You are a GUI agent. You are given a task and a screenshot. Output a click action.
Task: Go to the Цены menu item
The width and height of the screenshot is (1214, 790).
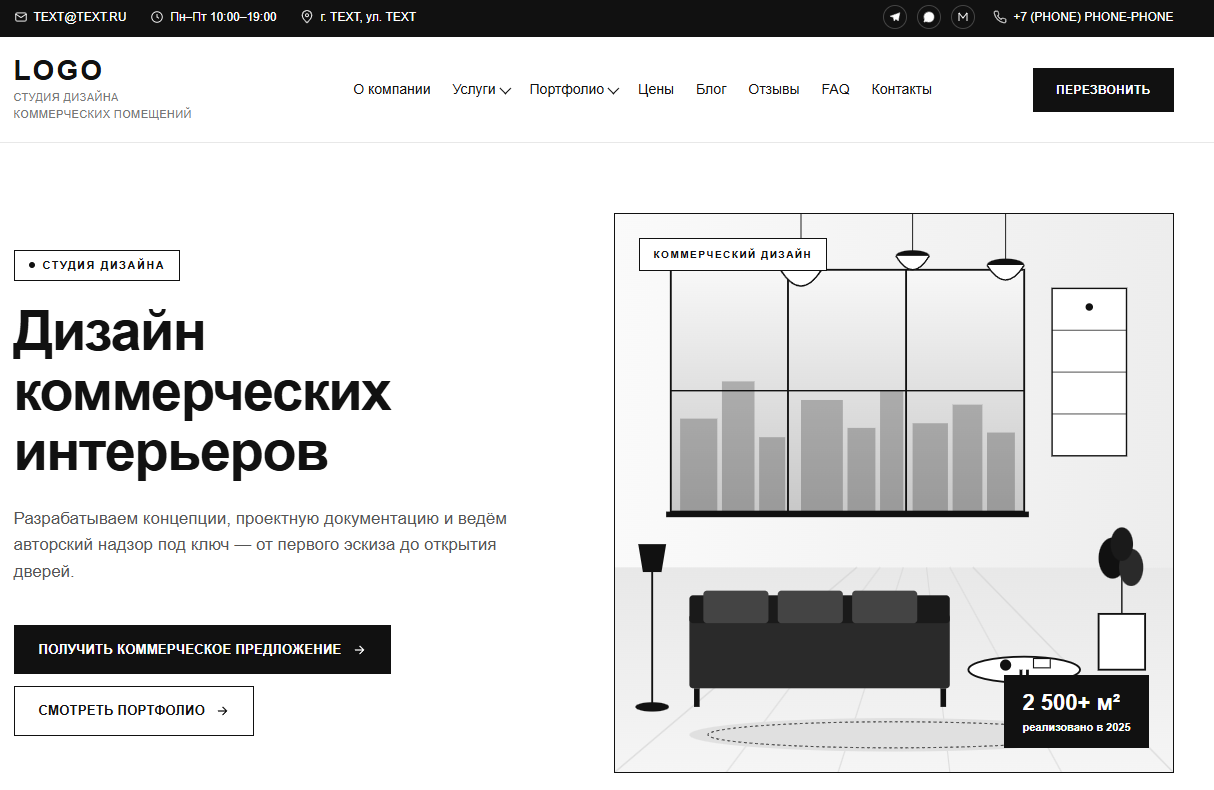tap(656, 89)
